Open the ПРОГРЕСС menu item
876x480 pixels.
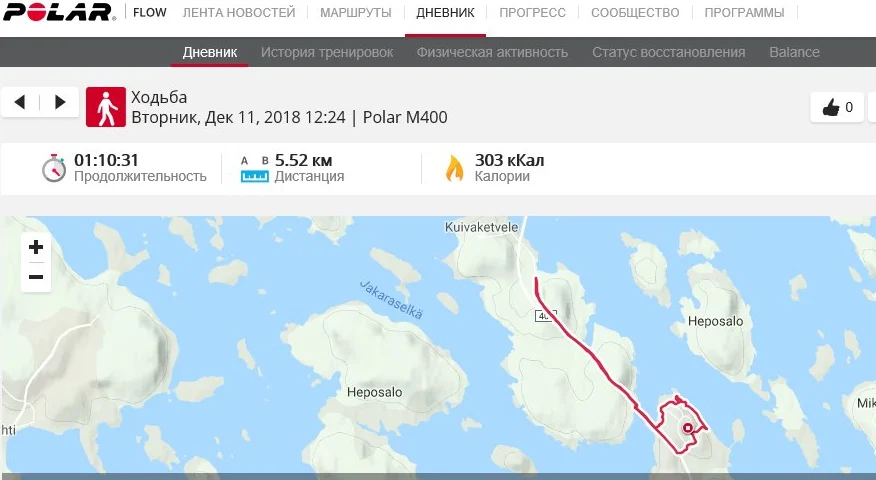(532, 12)
